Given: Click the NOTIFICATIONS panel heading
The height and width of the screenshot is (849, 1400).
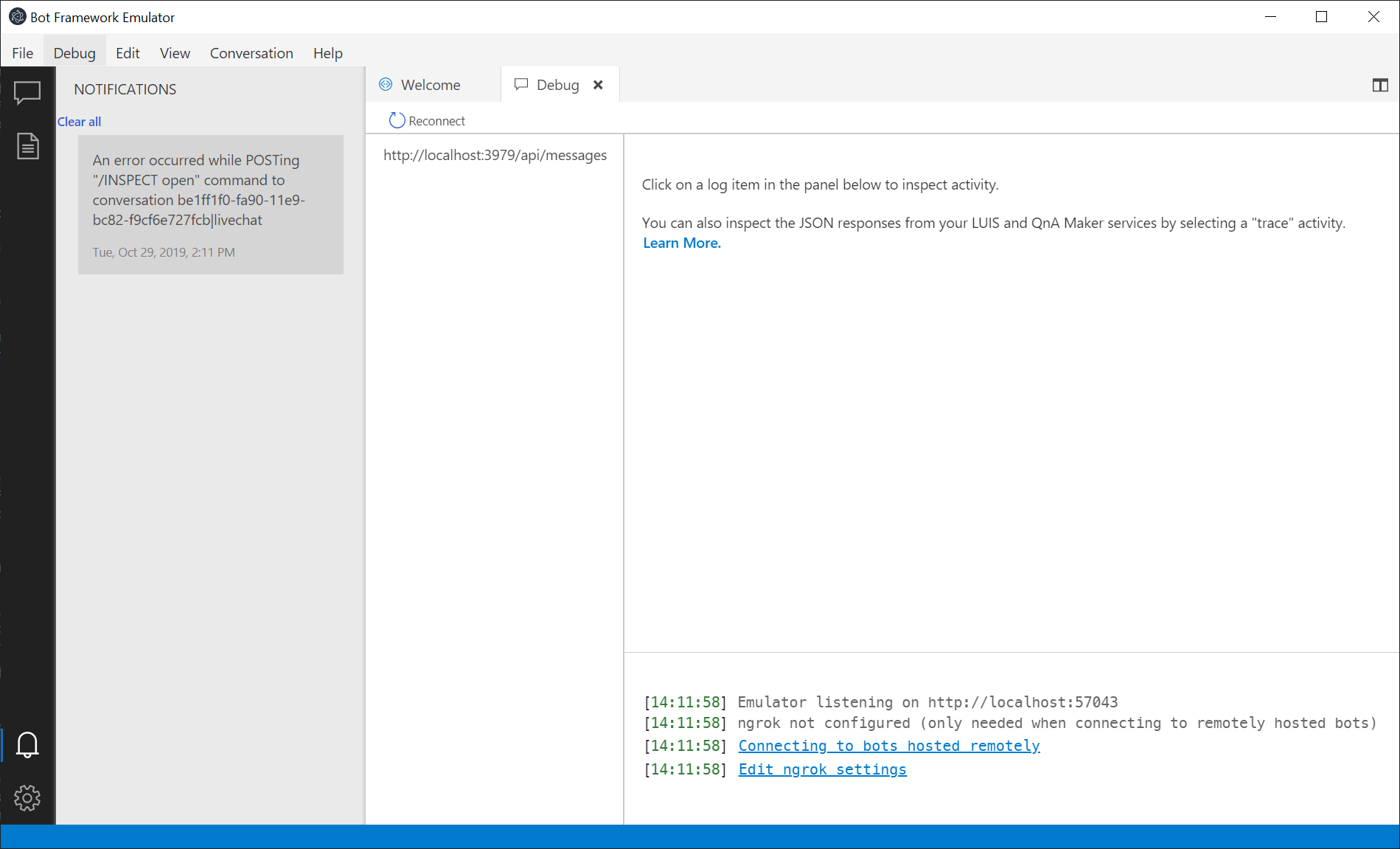Looking at the screenshot, I should (125, 89).
